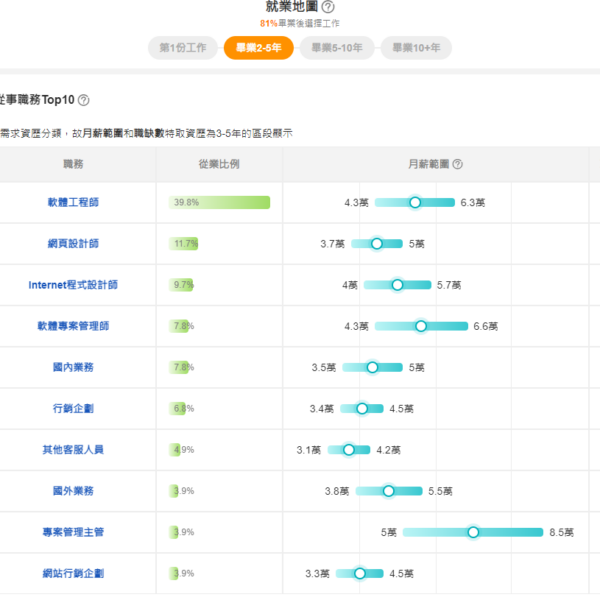The height and width of the screenshot is (600, 600).
Task: Select the 第1份工作 tab
Action: pyautogui.click(x=182, y=48)
